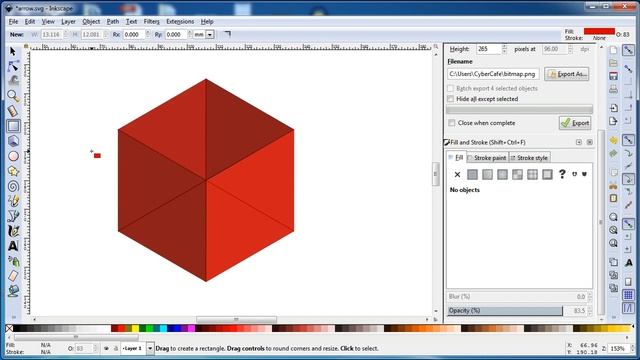
Task: Select the Text tool in toolbox
Action: (13, 246)
